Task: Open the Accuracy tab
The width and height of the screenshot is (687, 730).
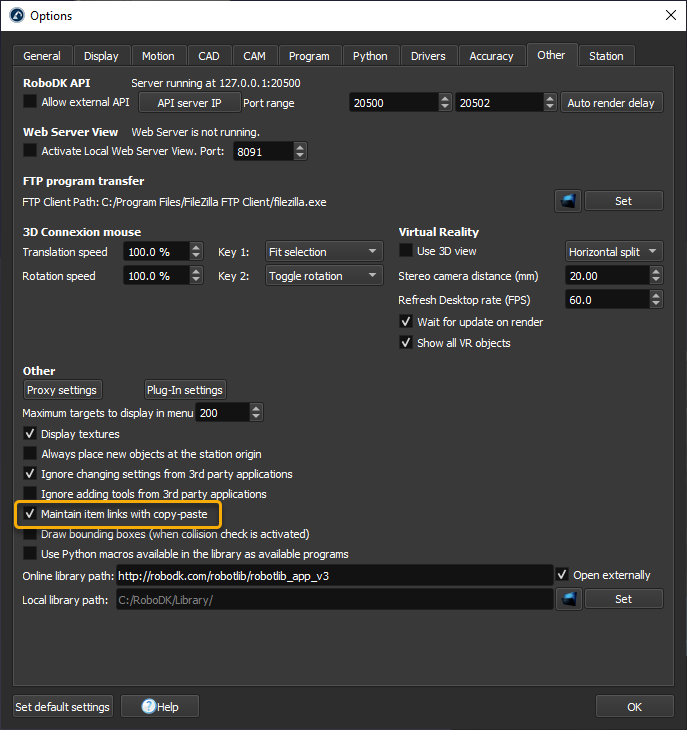Action: [x=491, y=56]
